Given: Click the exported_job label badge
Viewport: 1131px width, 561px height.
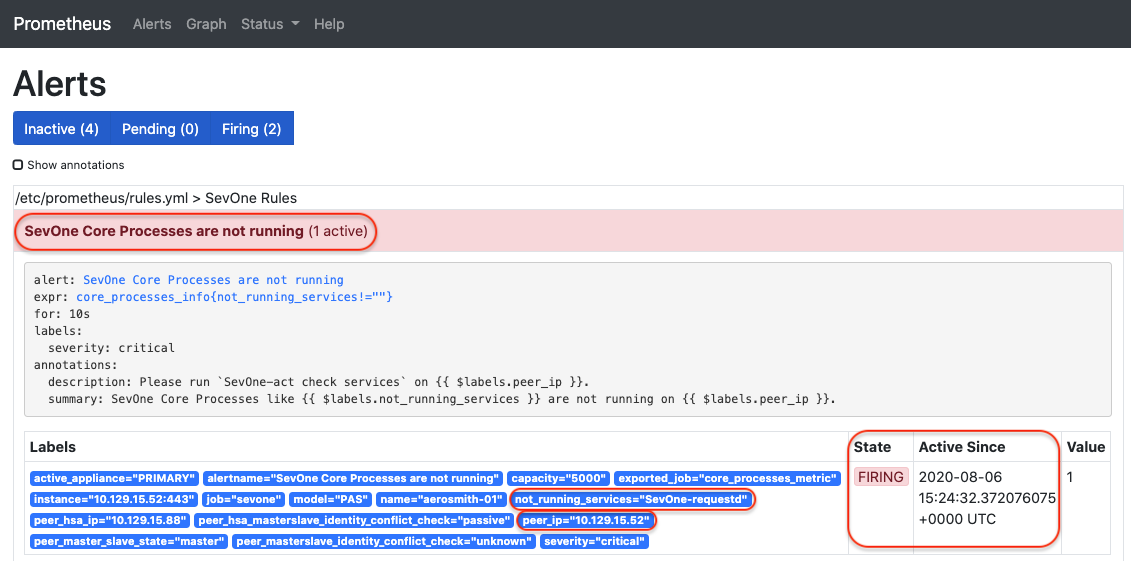Looking at the screenshot, I should [728, 478].
